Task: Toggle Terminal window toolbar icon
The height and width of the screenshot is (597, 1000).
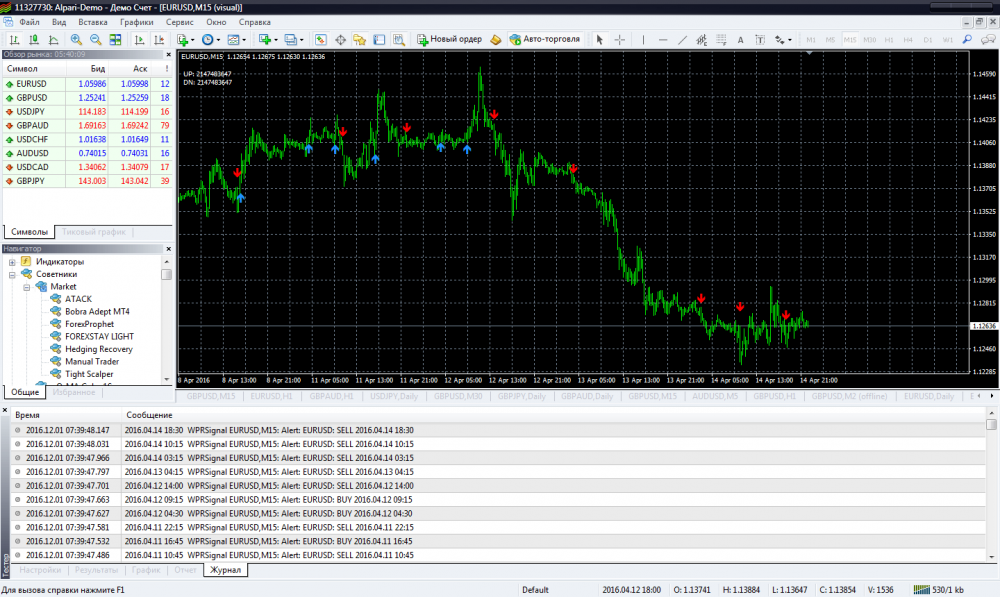Action: tap(379, 40)
